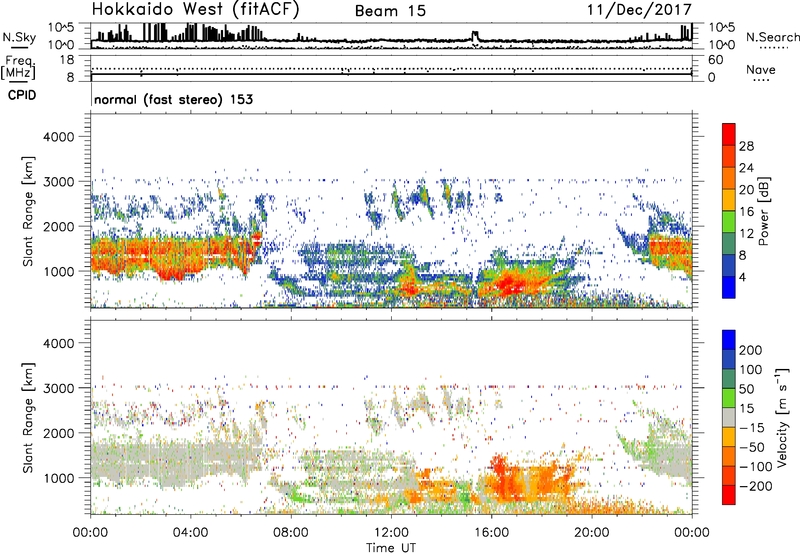800x554 pixels.
Task: Click the 'Slant Range [km]' label of power panel
Action: (x=28, y=211)
